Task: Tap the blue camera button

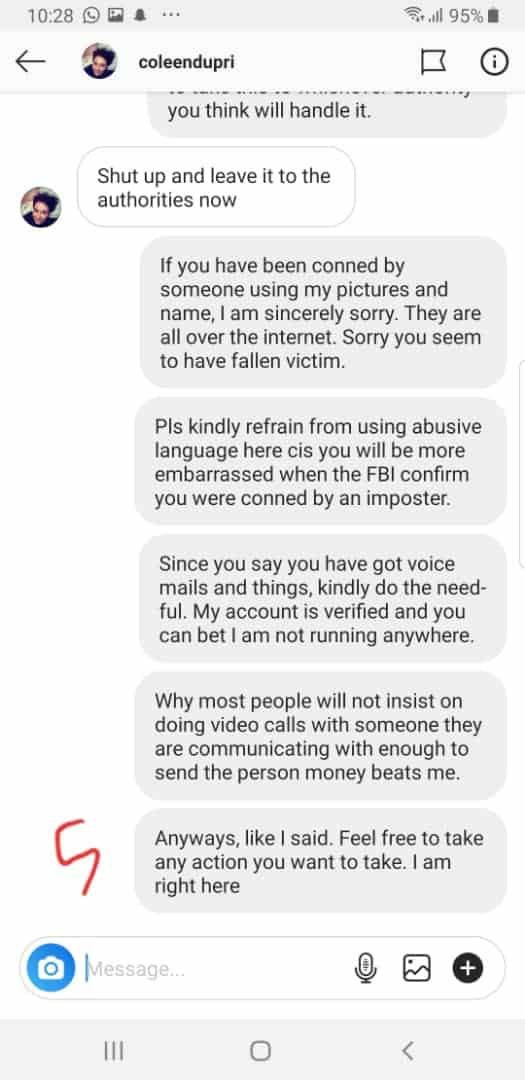Action: click(x=50, y=968)
